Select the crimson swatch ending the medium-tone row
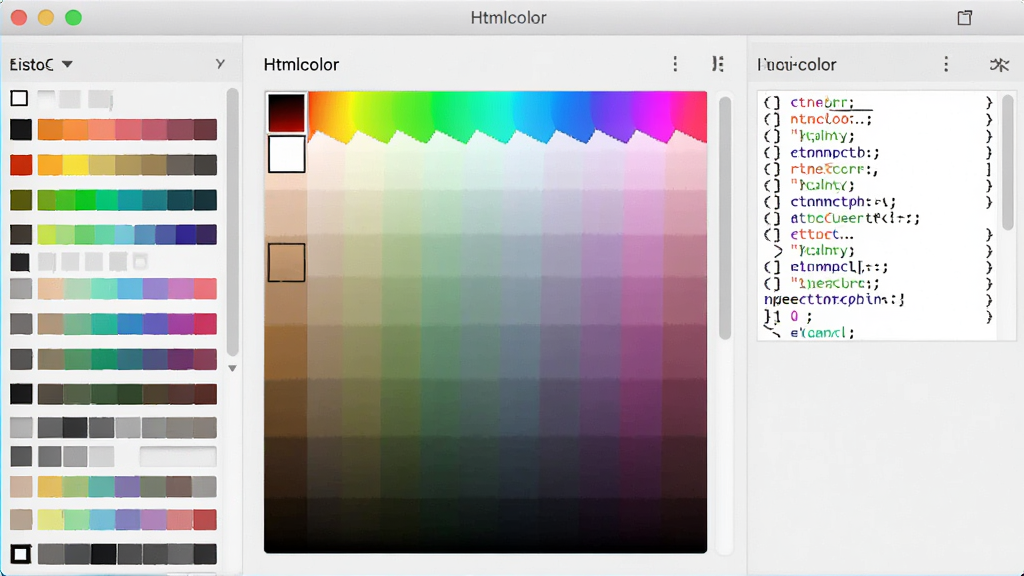The width and height of the screenshot is (1024, 576). [205, 323]
